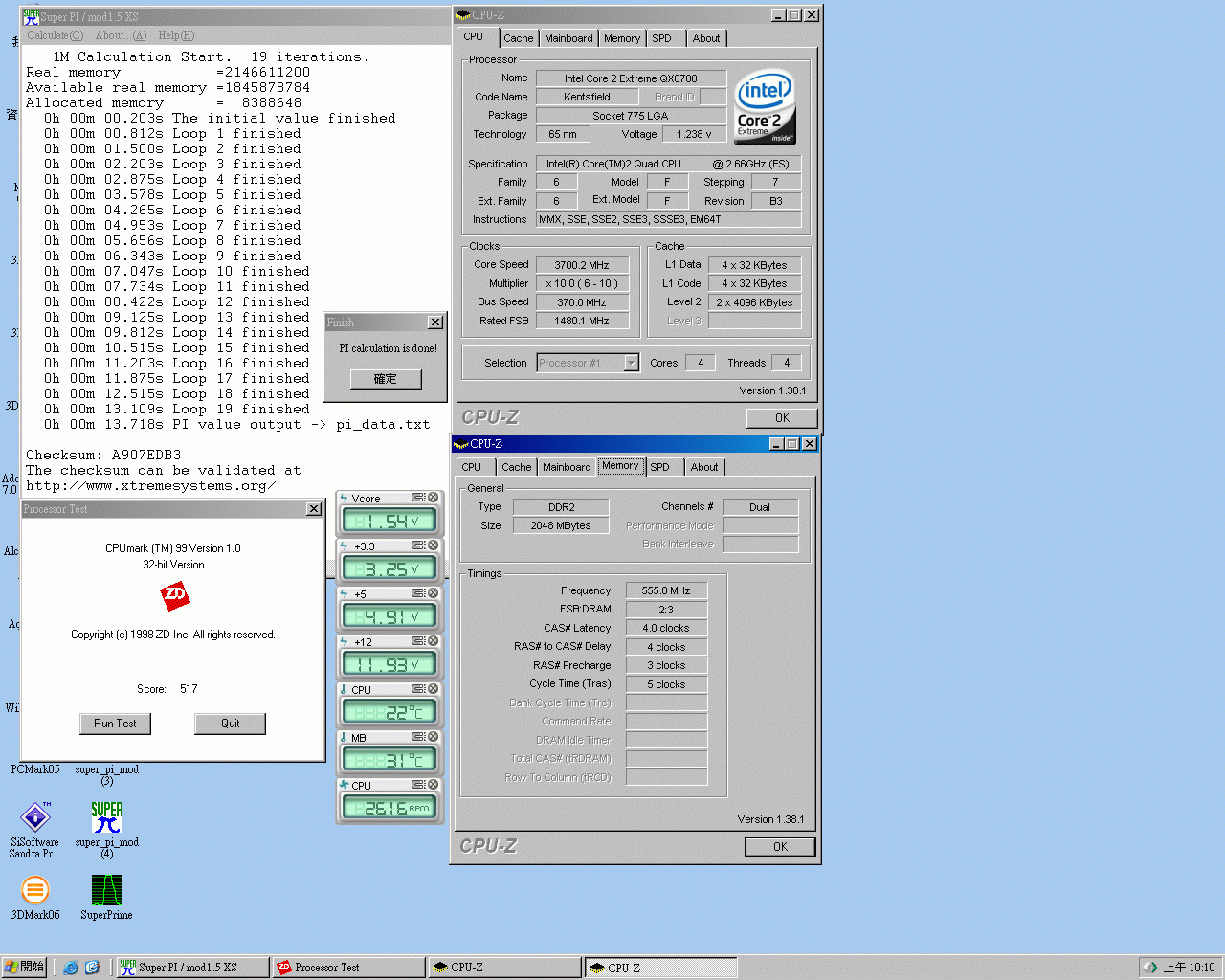Click the FSB:DRAM ratio value 2:3
Screen dimensions: 1225x980
tap(666, 610)
